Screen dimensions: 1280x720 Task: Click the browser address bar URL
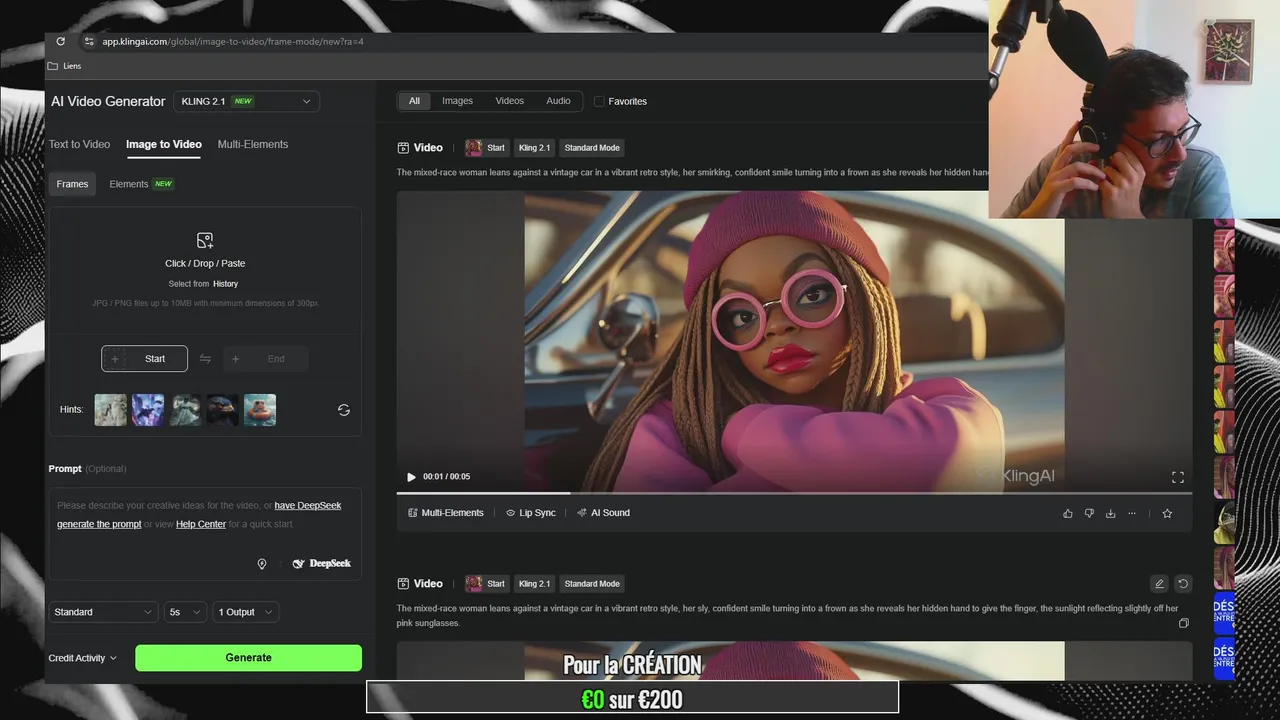232,42
